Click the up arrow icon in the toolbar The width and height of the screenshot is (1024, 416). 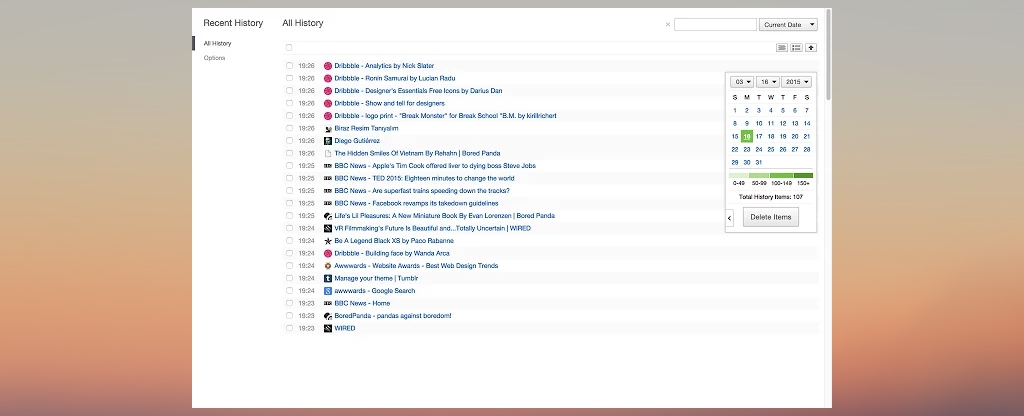tap(810, 48)
